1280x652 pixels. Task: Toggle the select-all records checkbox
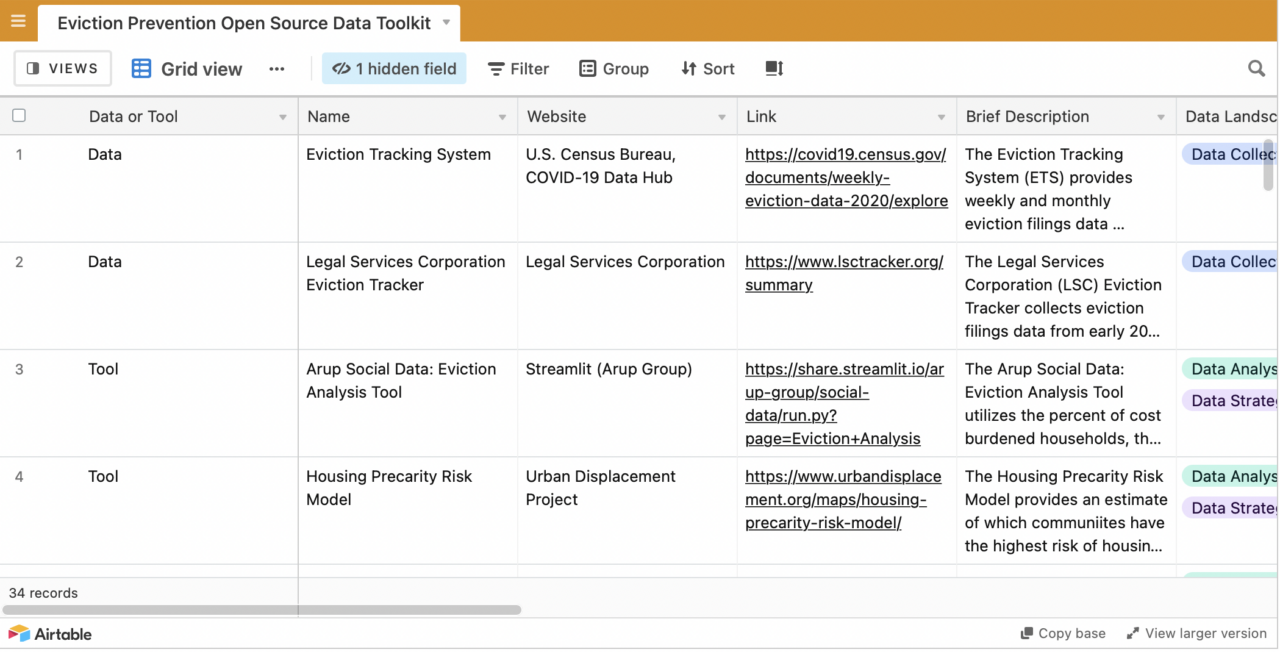(x=19, y=116)
